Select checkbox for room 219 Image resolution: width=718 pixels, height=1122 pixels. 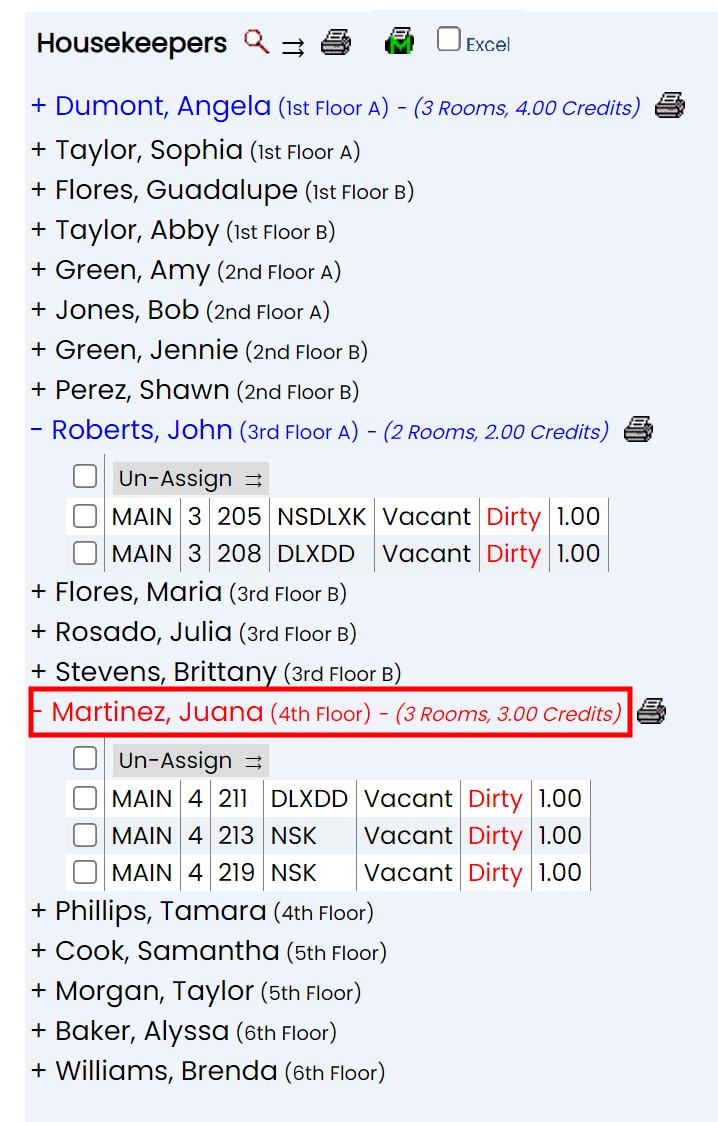click(85, 872)
